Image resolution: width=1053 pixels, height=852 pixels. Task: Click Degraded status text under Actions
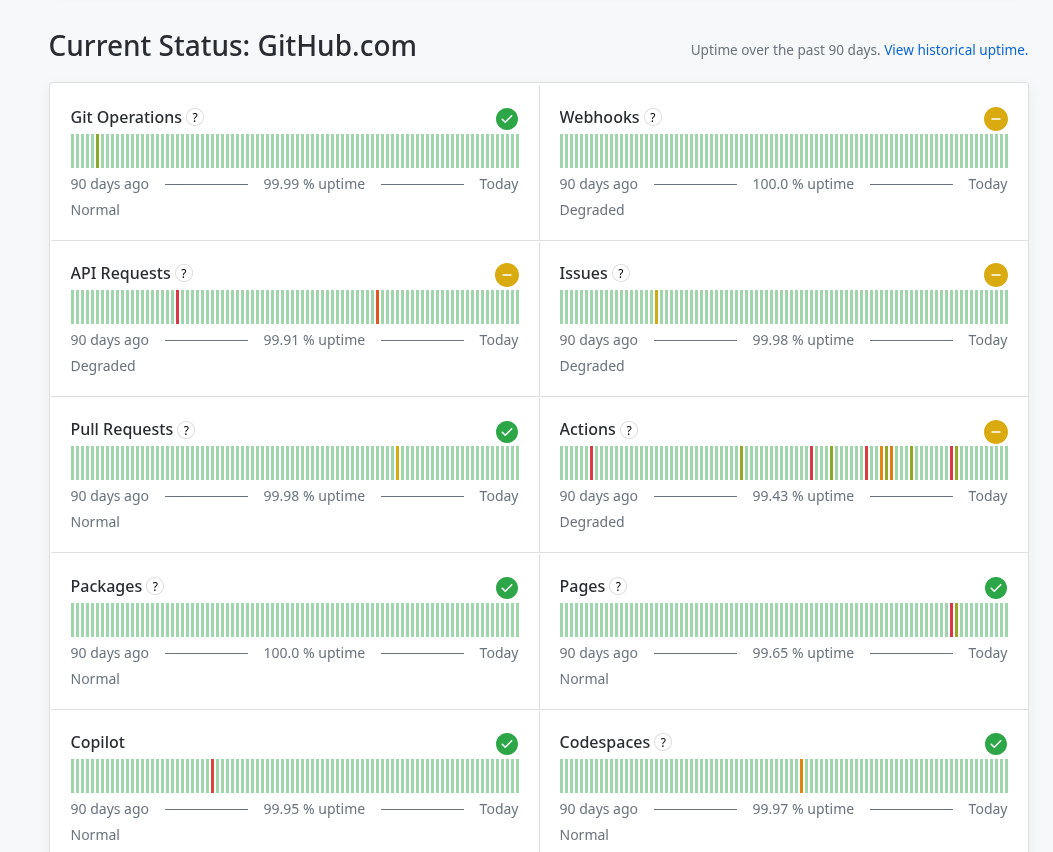(592, 522)
